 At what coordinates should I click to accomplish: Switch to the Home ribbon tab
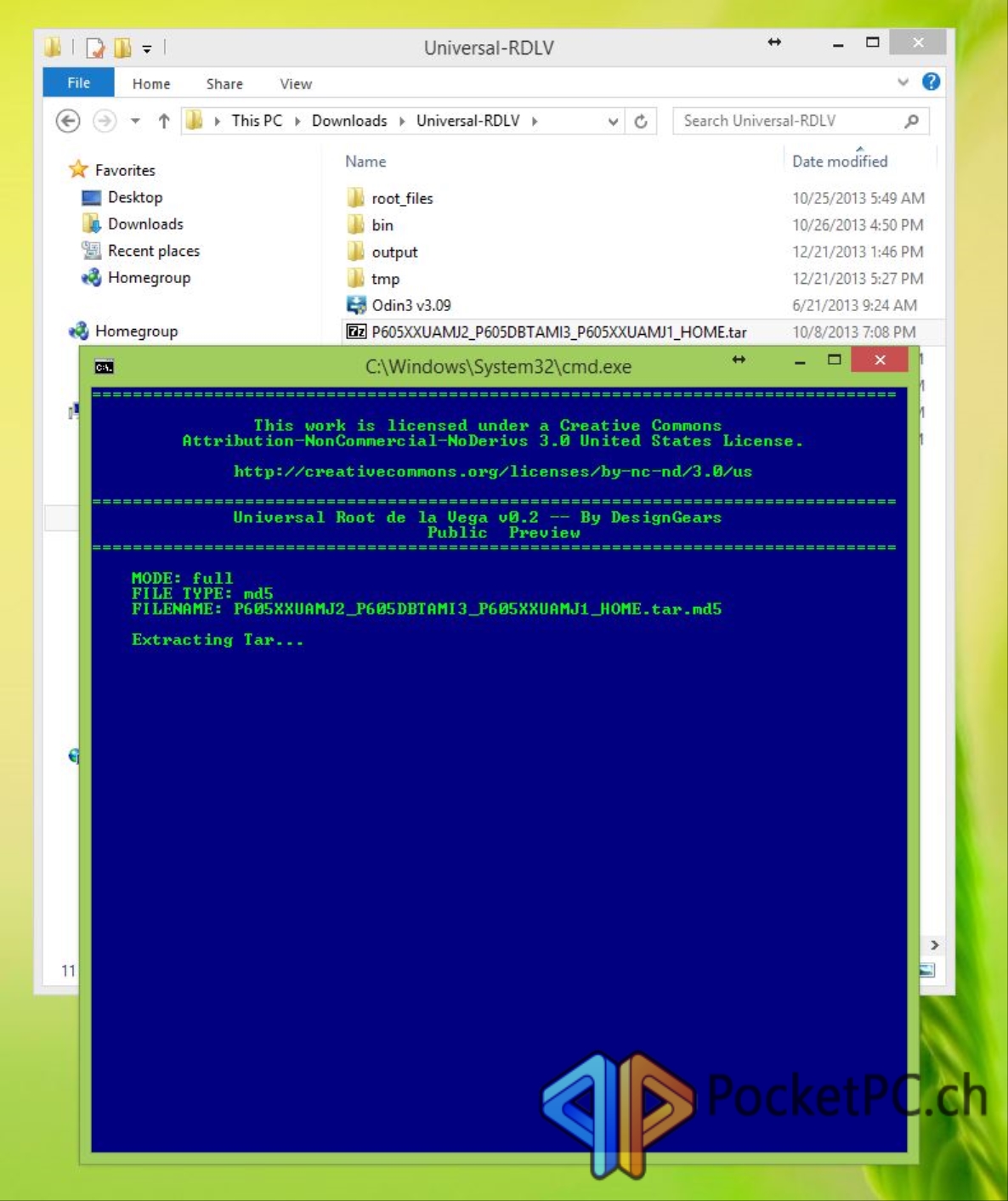coord(151,83)
